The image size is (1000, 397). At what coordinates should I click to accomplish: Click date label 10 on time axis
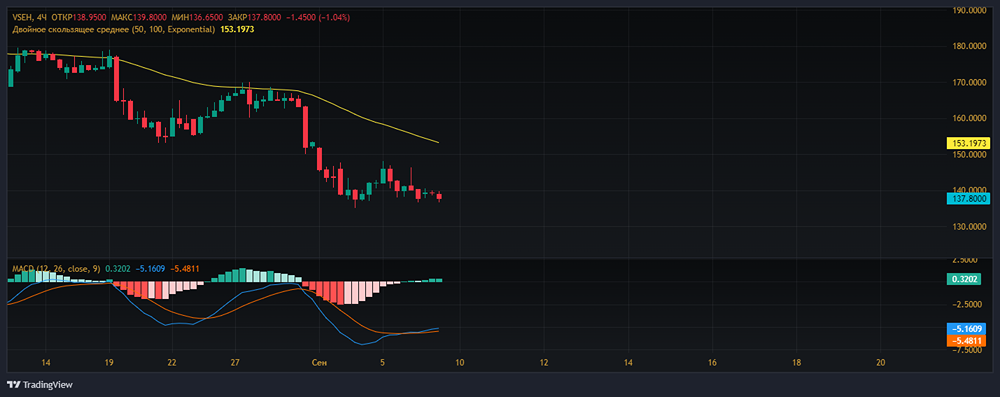pyautogui.click(x=459, y=363)
